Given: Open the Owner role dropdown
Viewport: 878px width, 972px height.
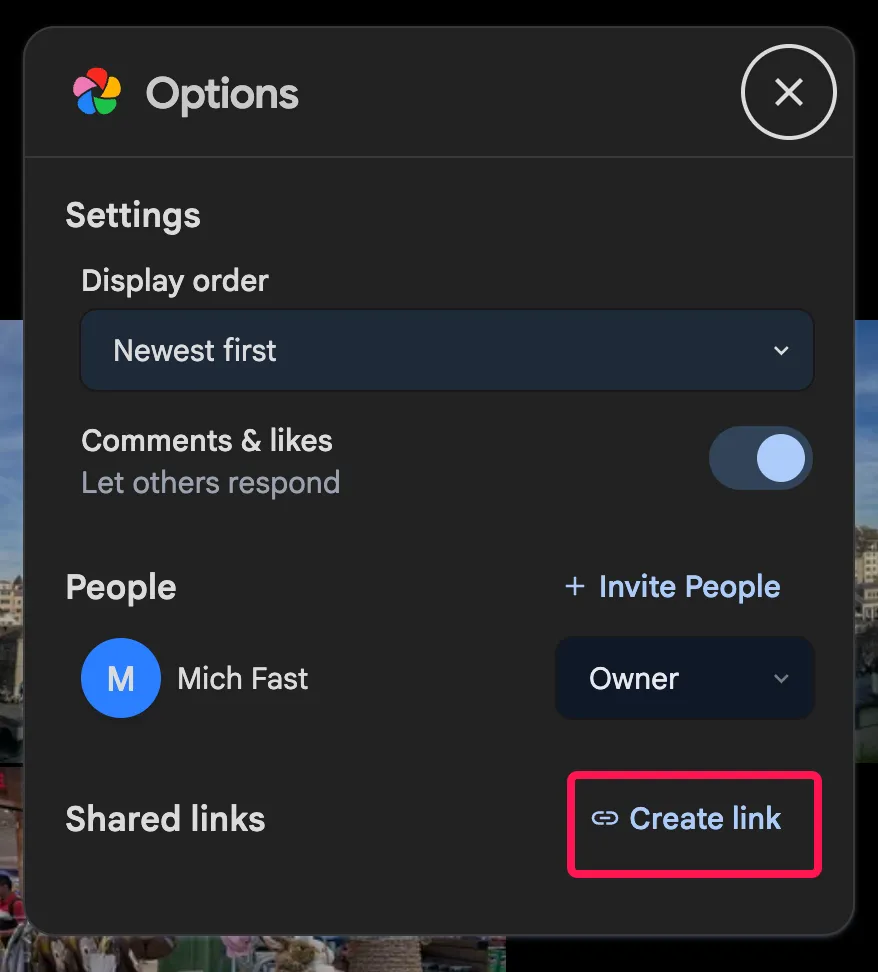Looking at the screenshot, I should click(x=684, y=679).
